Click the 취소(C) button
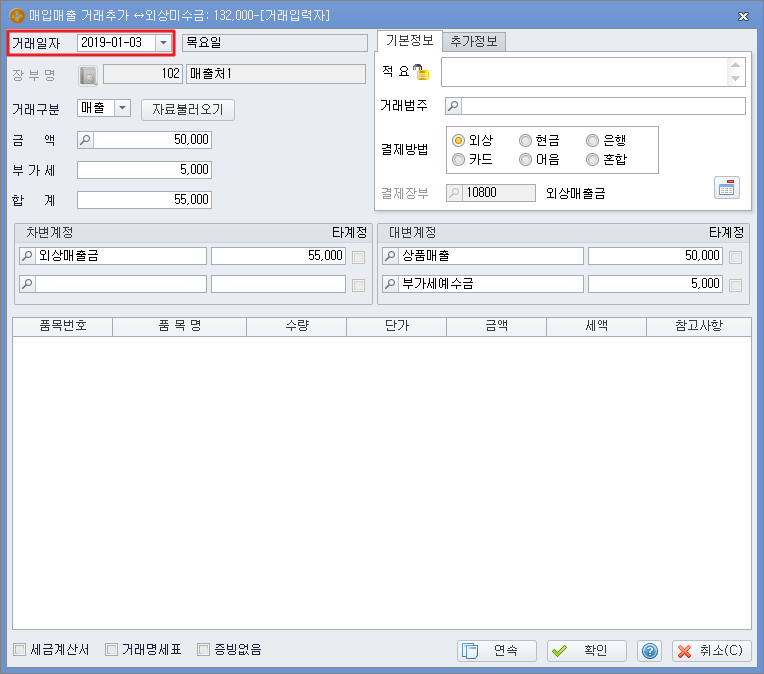Screen dimensions: 764x674 711,651
